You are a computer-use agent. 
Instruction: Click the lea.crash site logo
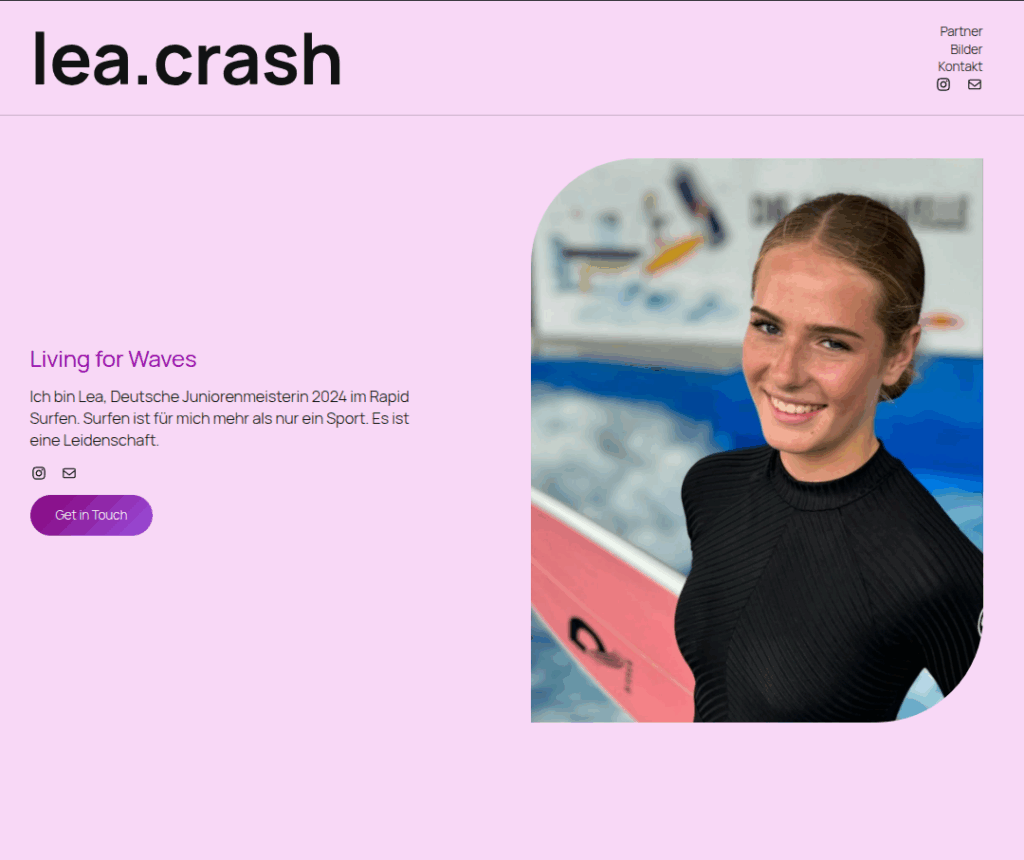pos(187,59)
